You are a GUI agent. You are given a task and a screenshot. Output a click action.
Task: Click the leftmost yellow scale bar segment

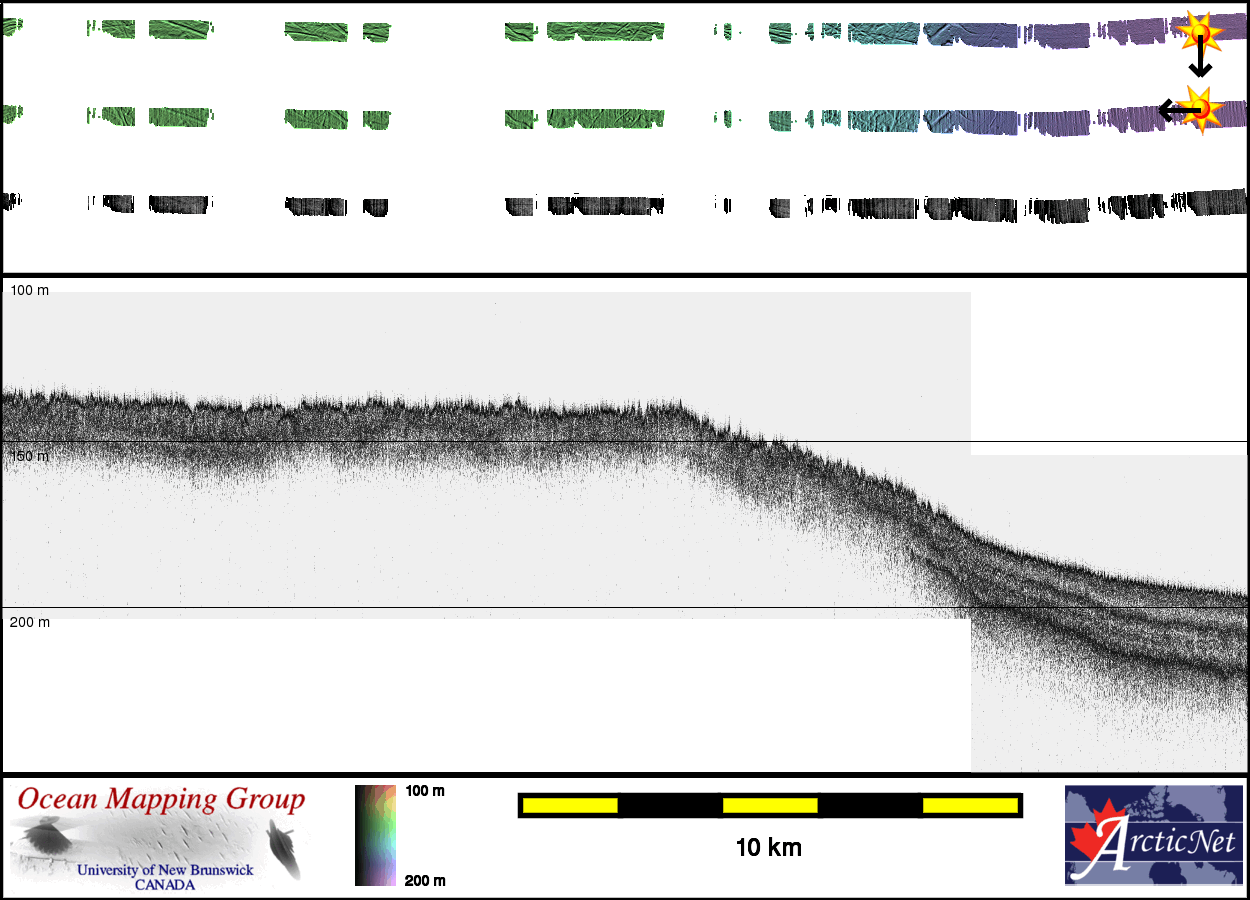(x=570, y=805)
